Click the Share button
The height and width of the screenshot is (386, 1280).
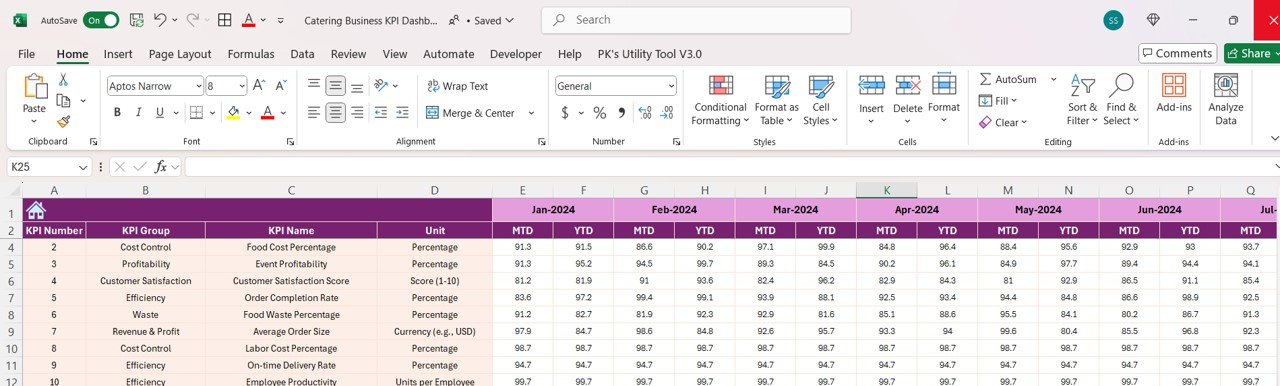(1252, 53)
